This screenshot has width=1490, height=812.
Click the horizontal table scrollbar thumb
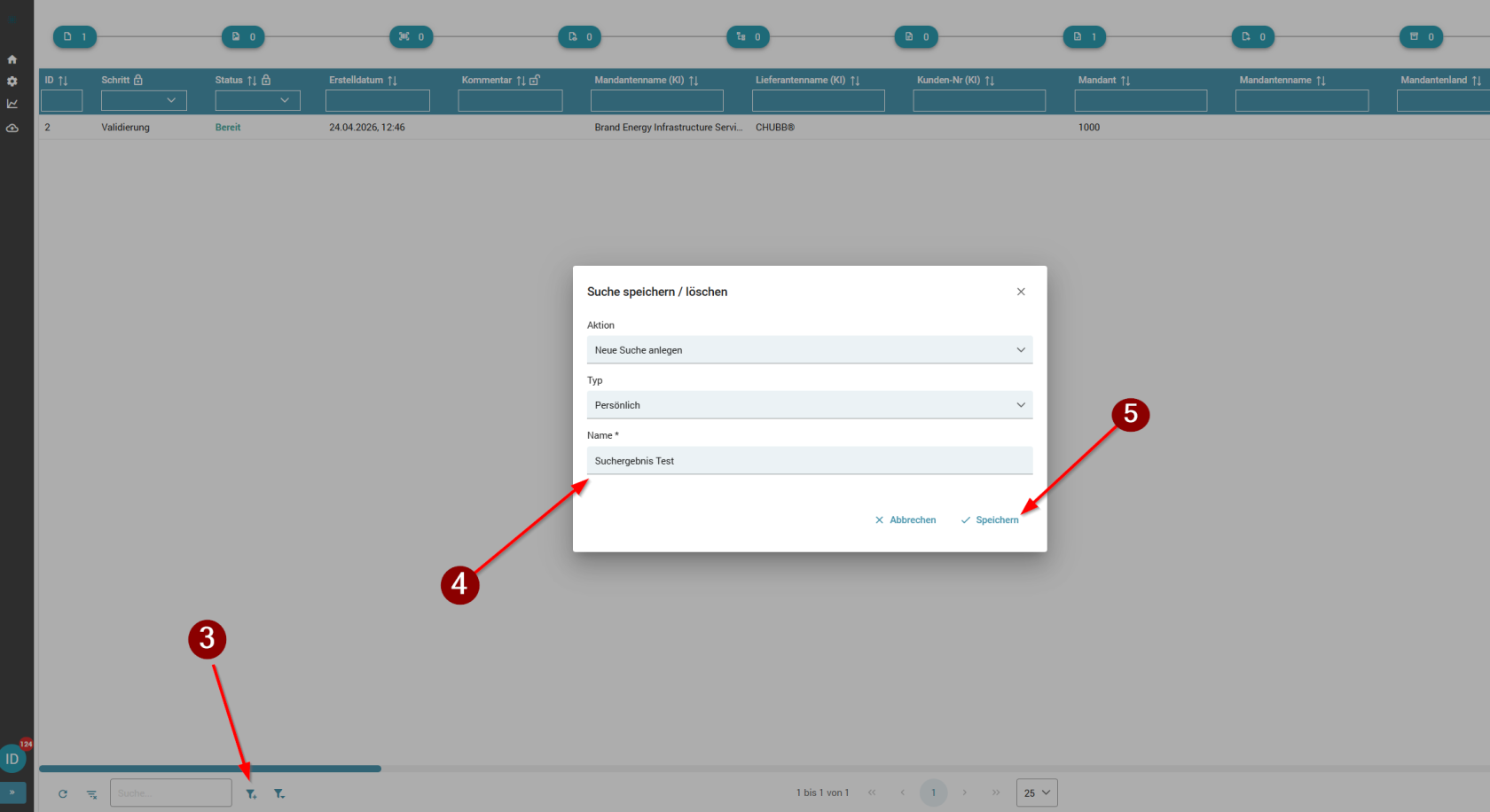coord(210,769)
